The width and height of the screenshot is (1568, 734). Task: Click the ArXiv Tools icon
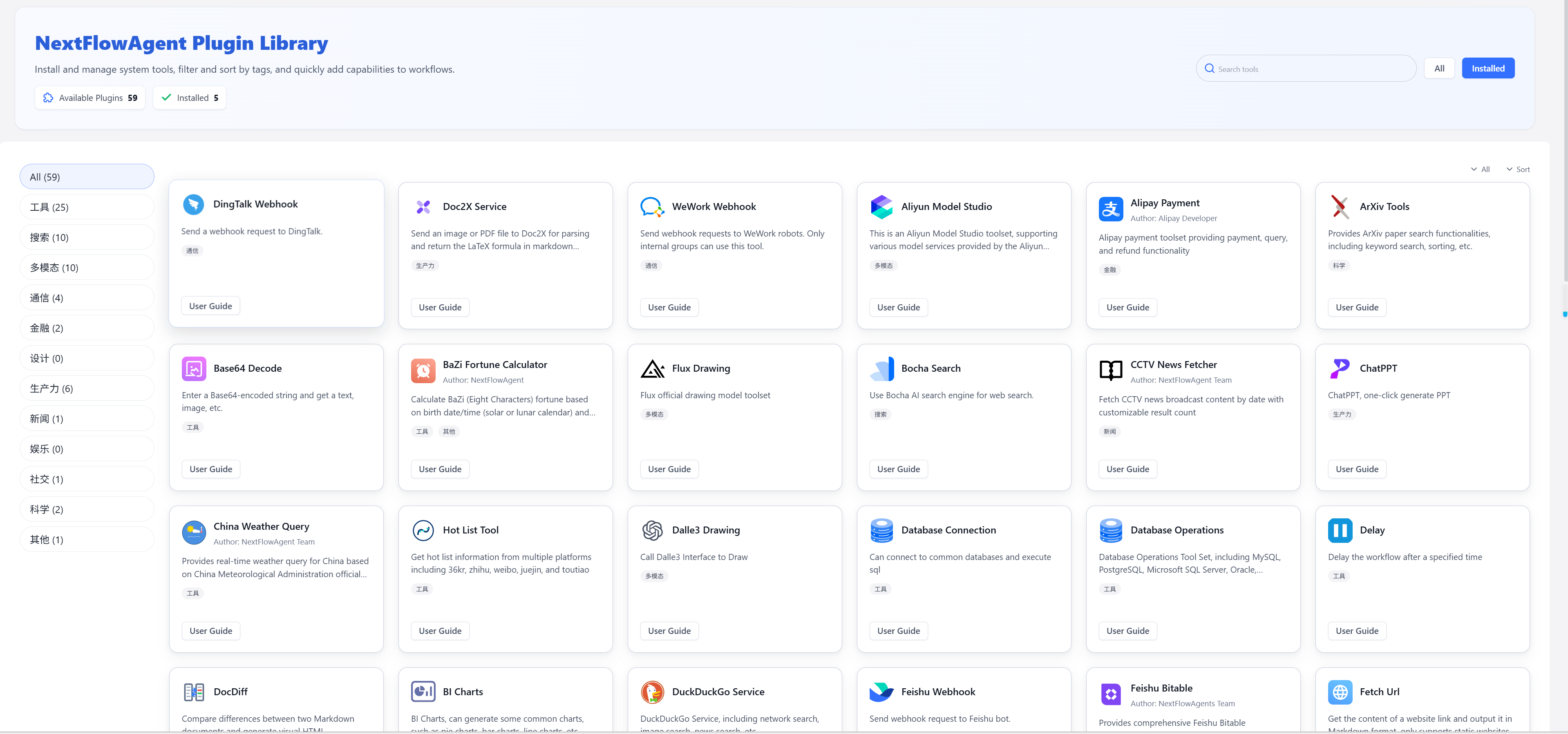tap(1340, 207)
